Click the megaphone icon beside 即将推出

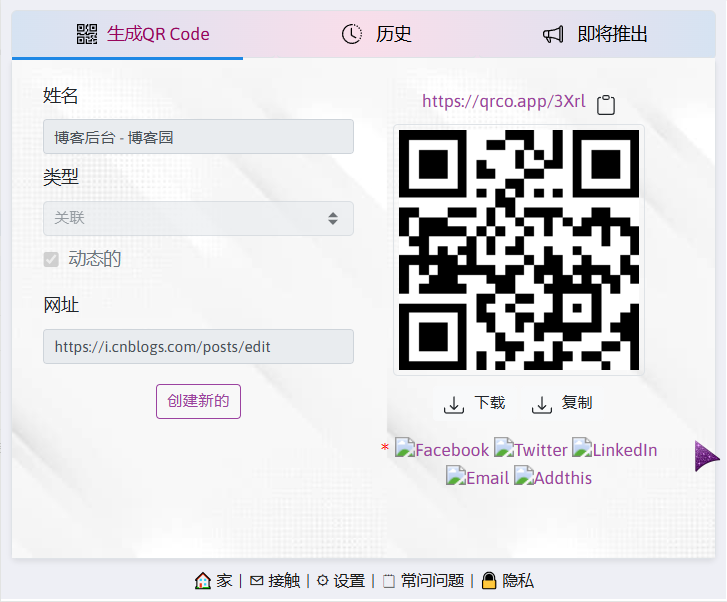[553, 34]
